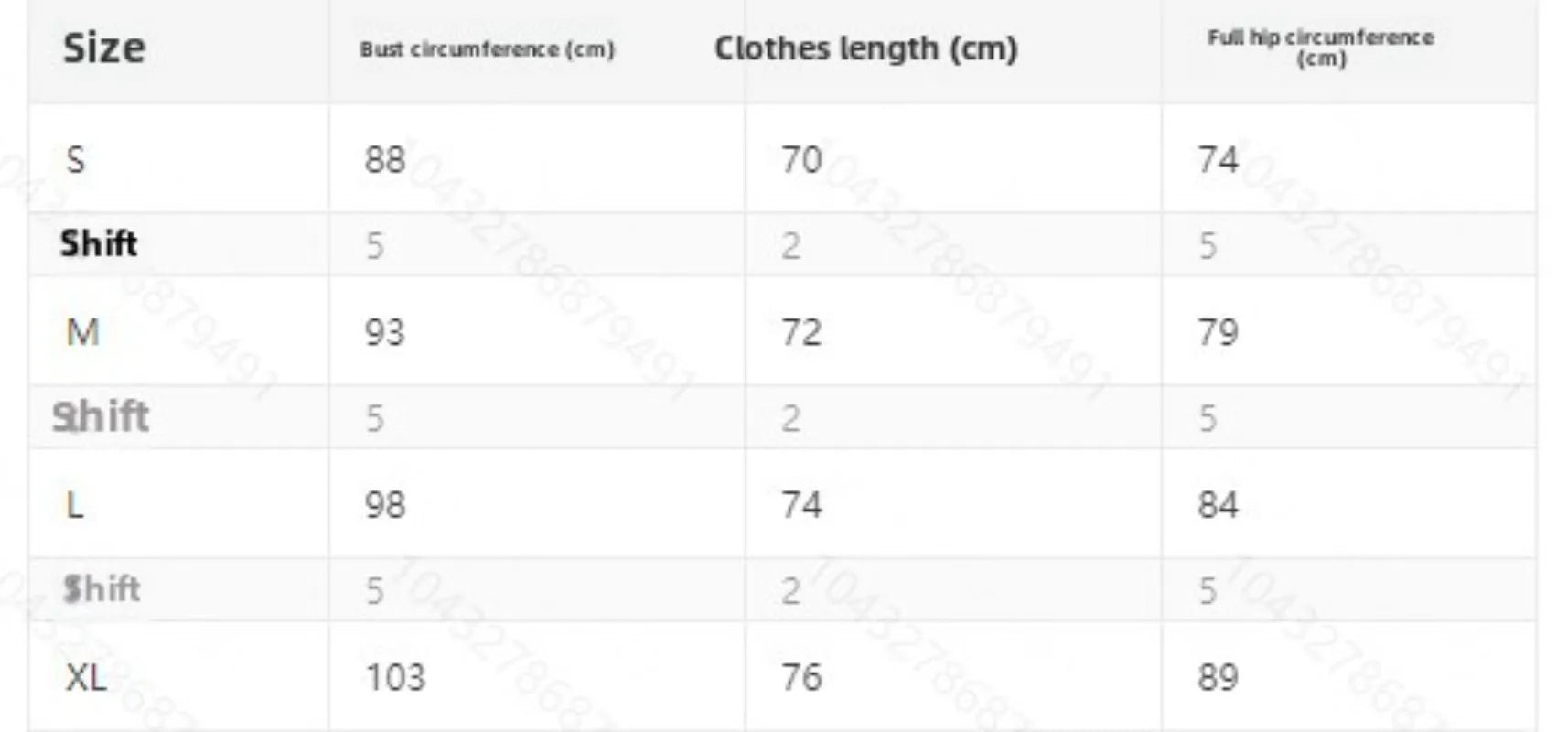Screen dimensions: 1568x732
Task: Click the "Size" column header
Action: coord(103,48)
